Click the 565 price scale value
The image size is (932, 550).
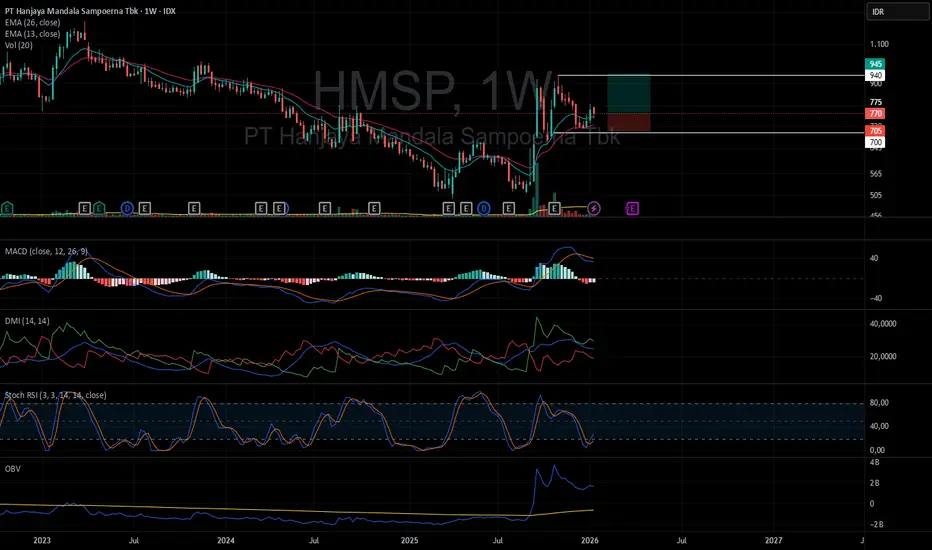(x=876, y=174)
